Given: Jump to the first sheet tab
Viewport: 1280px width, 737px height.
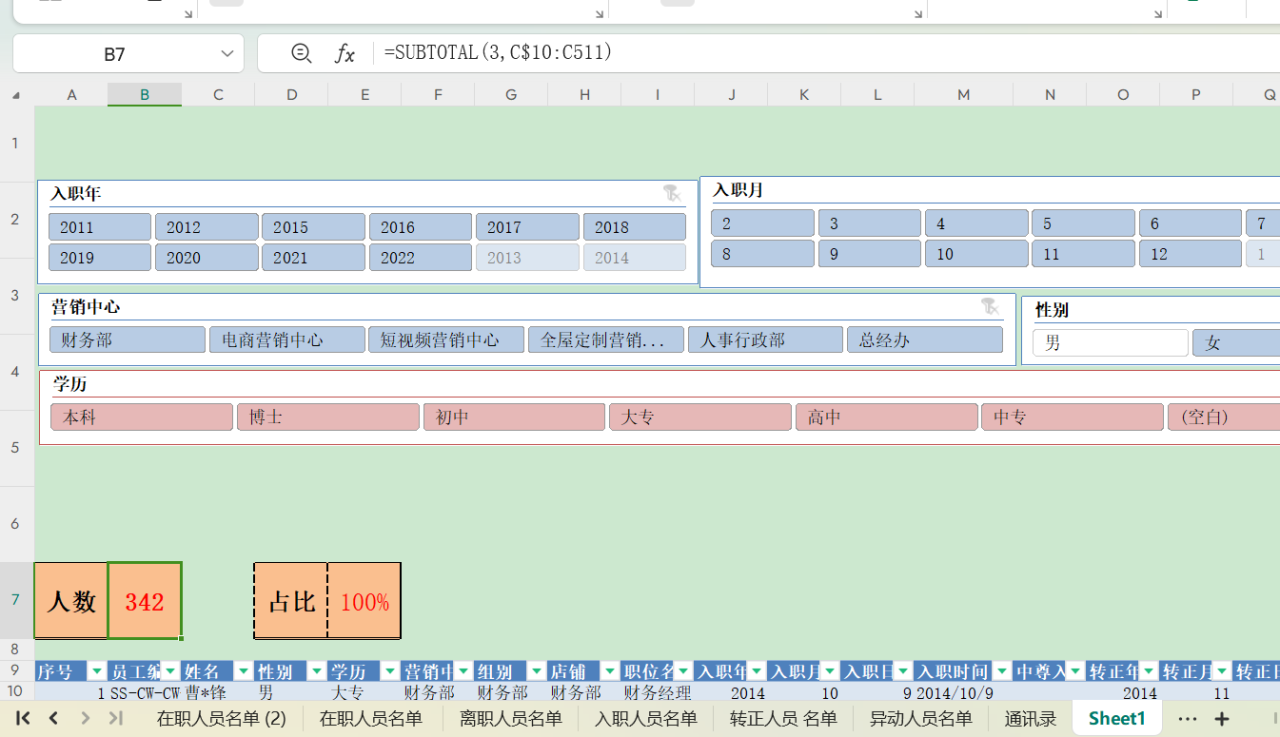Looking at the screenshot, I should click(22, 718).
